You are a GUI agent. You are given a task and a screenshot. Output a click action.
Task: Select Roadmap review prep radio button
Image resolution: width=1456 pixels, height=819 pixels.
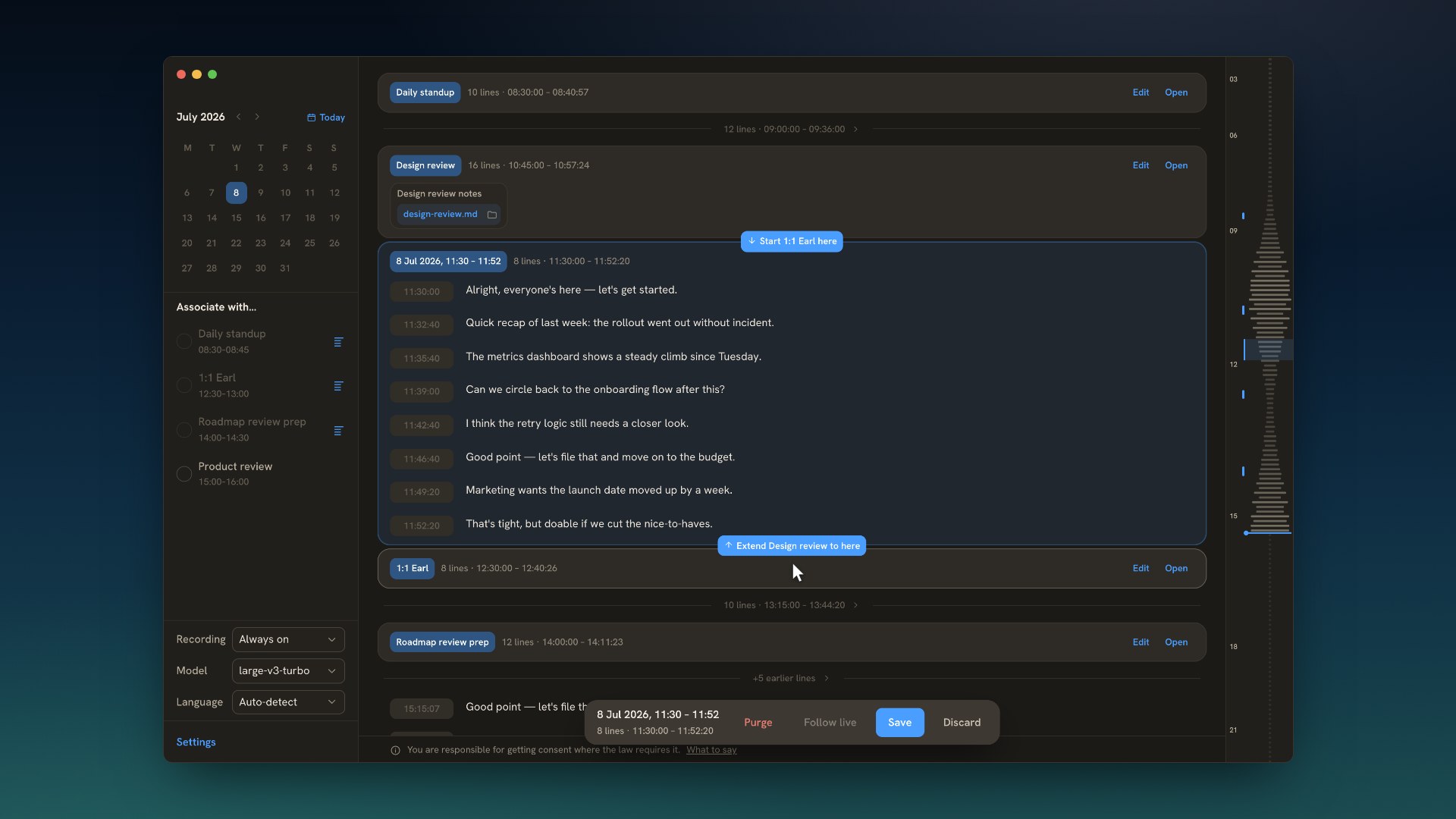(184, 430)
